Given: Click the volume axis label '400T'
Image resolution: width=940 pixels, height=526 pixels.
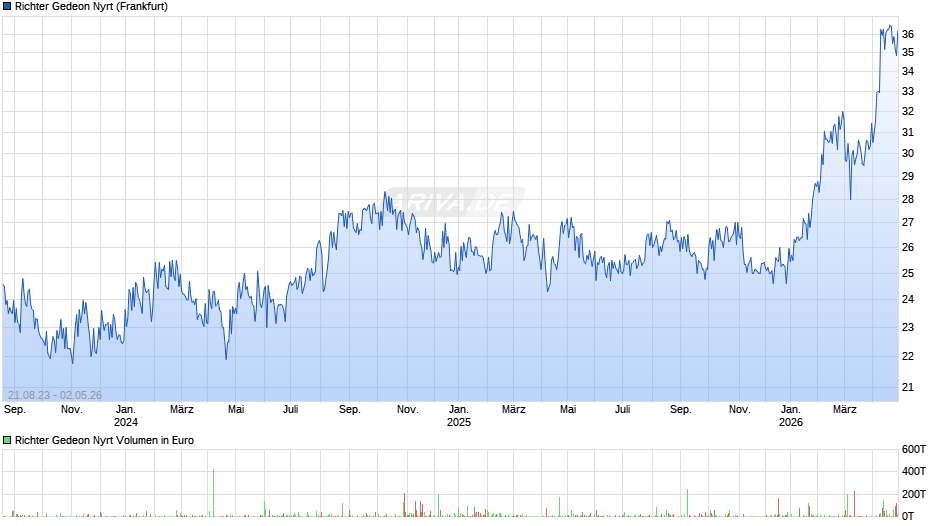Looking at the screenshot, I should click(x=914, y=471).
